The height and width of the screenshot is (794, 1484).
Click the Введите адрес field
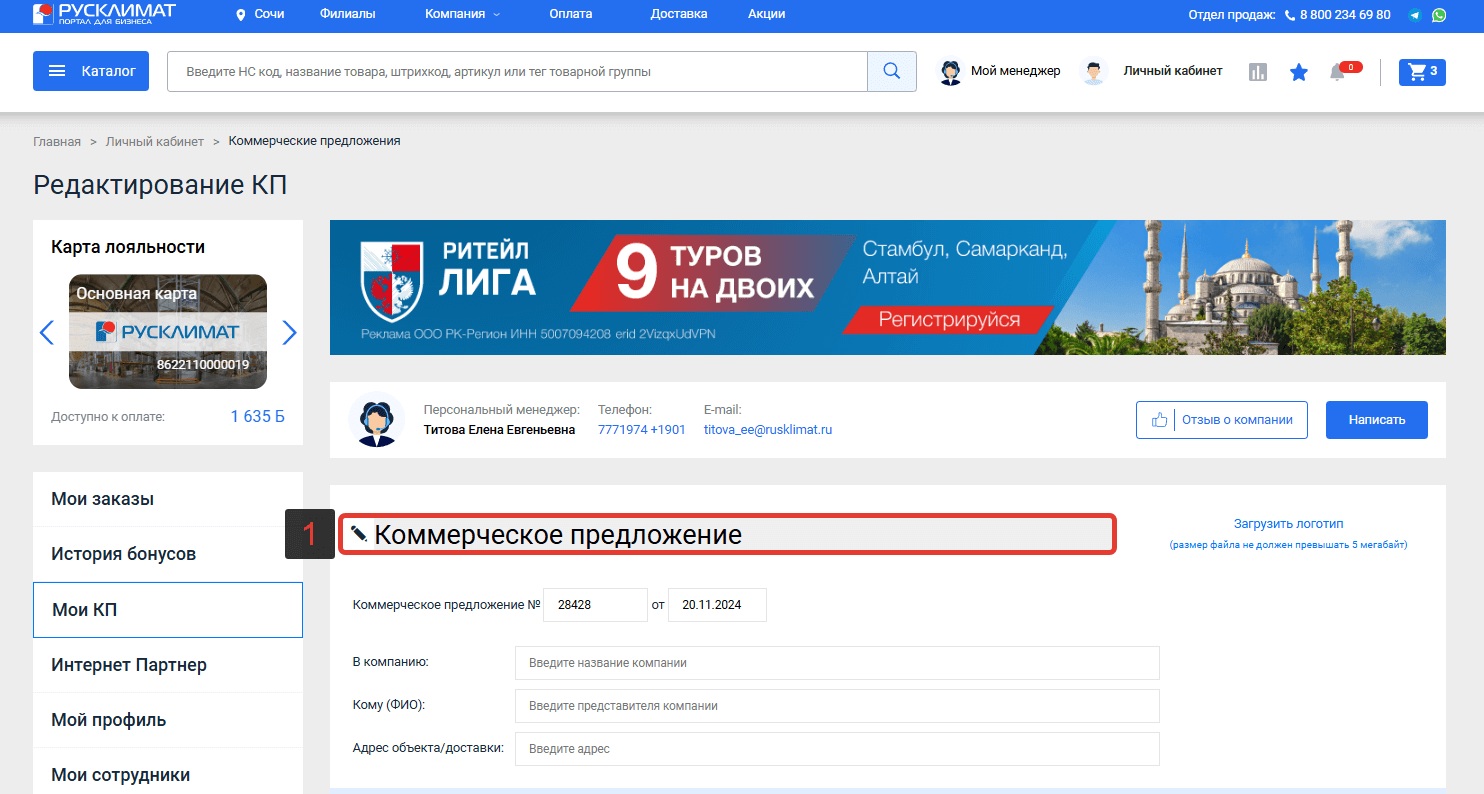point(837,749)
